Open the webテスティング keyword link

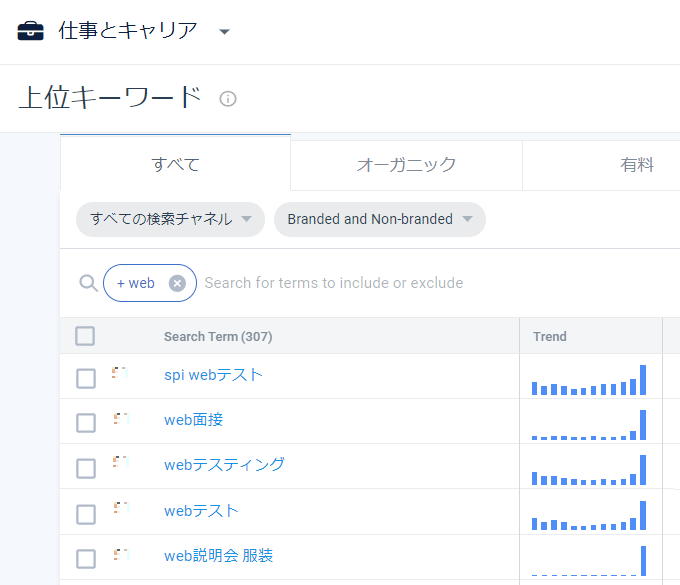(224, 464)
